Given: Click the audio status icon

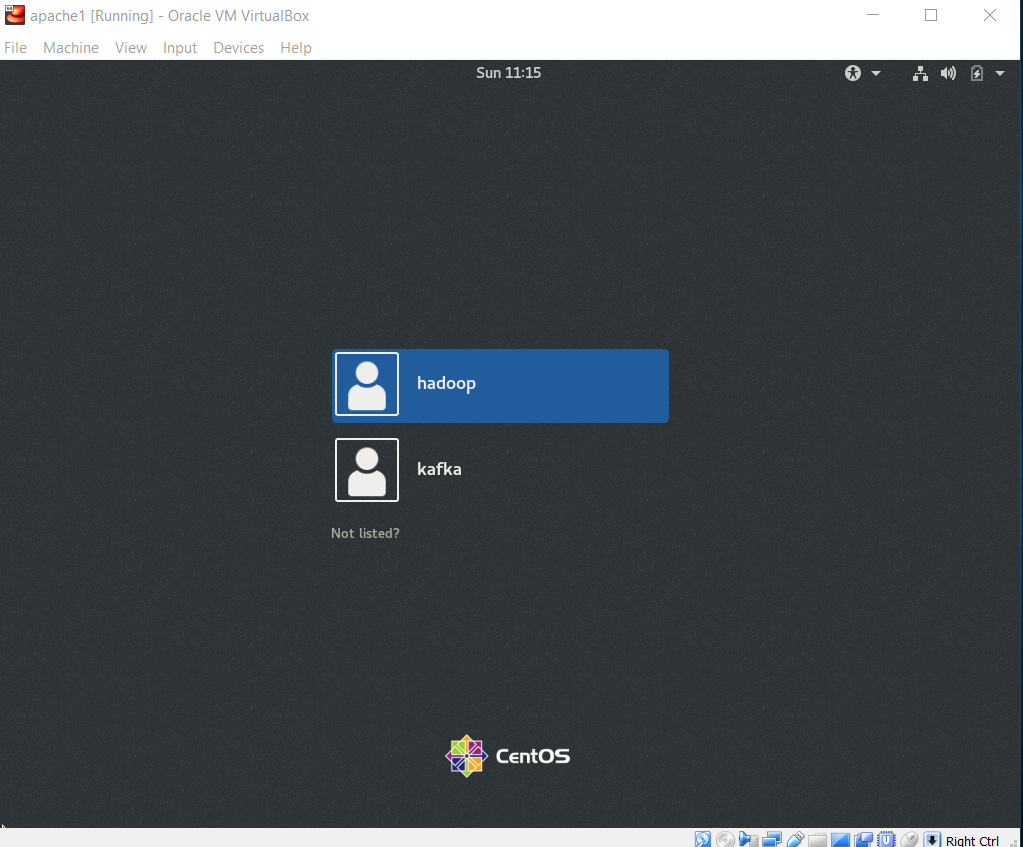Looking at the screenshot, I should 748,839.
